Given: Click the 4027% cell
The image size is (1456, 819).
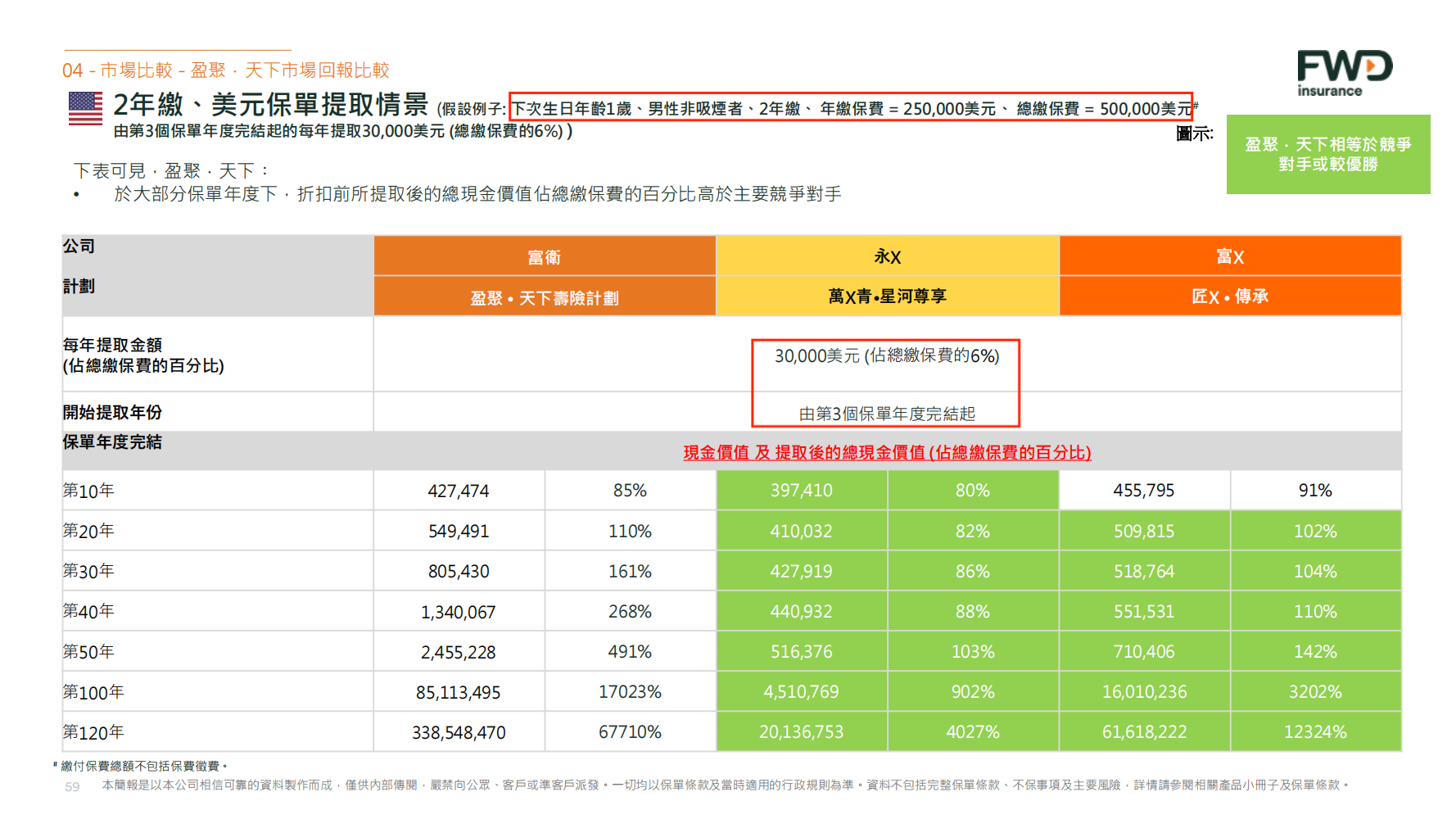Looking at the screenshot, I should click(973, 732).
